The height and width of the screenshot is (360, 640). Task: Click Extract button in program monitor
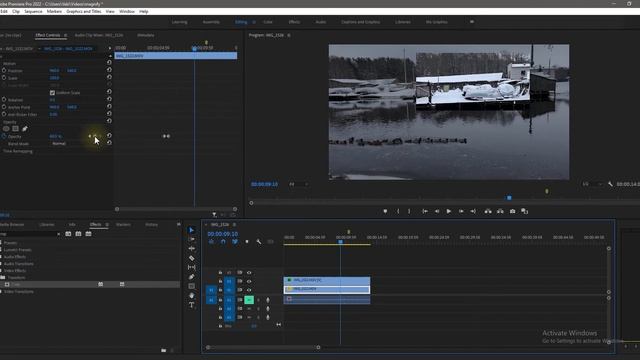tap(500, 211)
